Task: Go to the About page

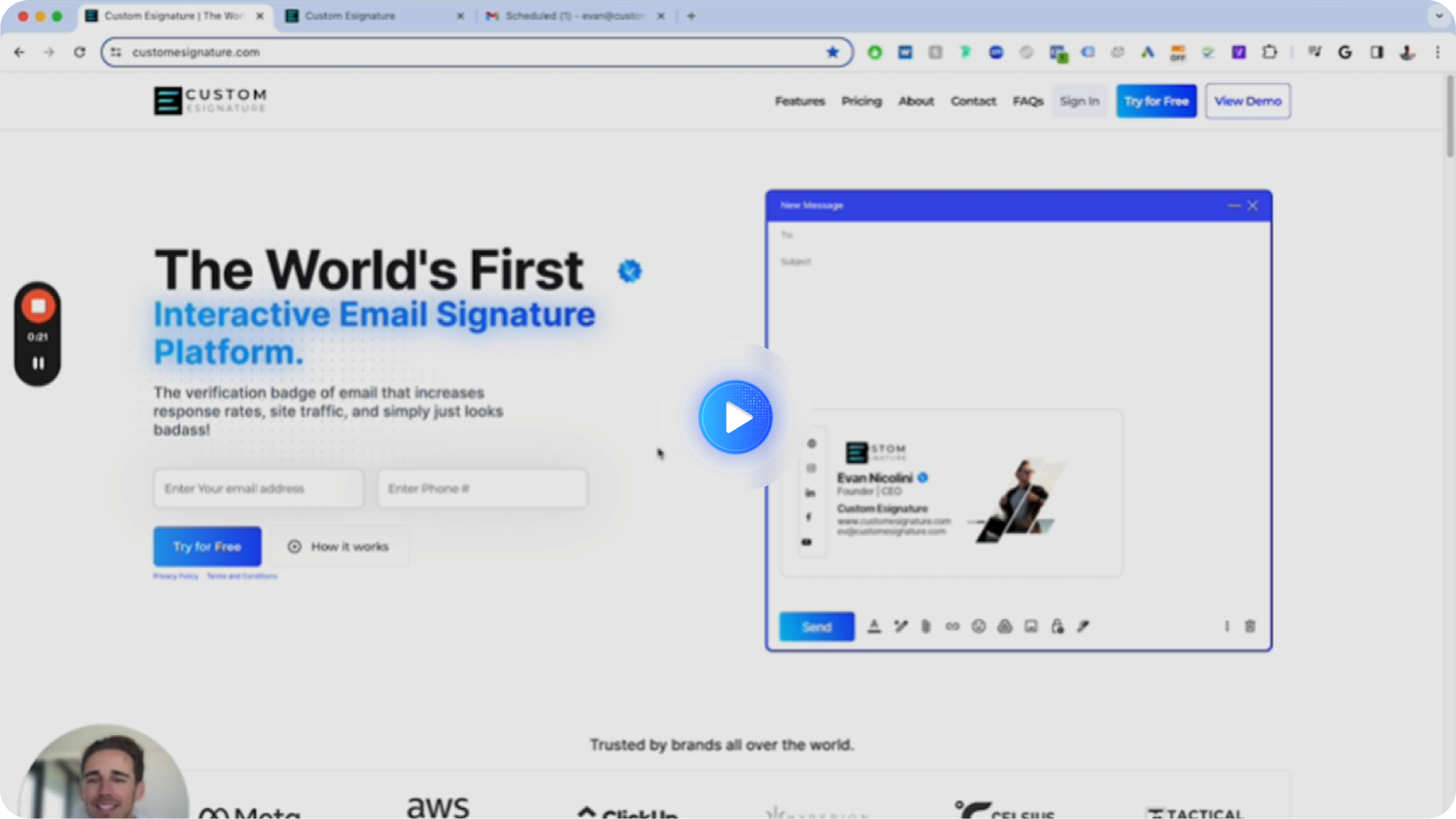Action: pos(916,101)
